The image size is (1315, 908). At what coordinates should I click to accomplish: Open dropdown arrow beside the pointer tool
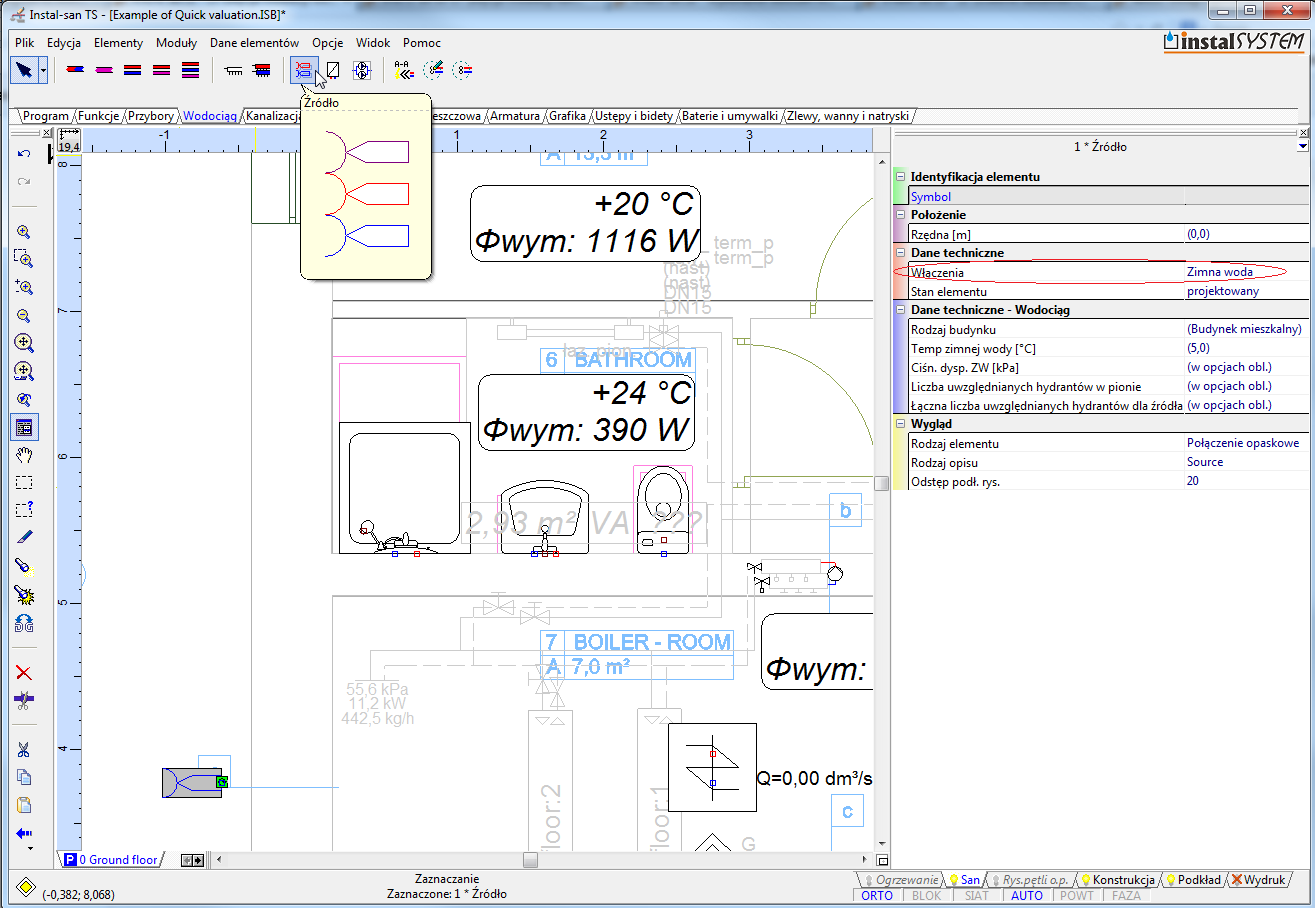[x=43, y=71]
